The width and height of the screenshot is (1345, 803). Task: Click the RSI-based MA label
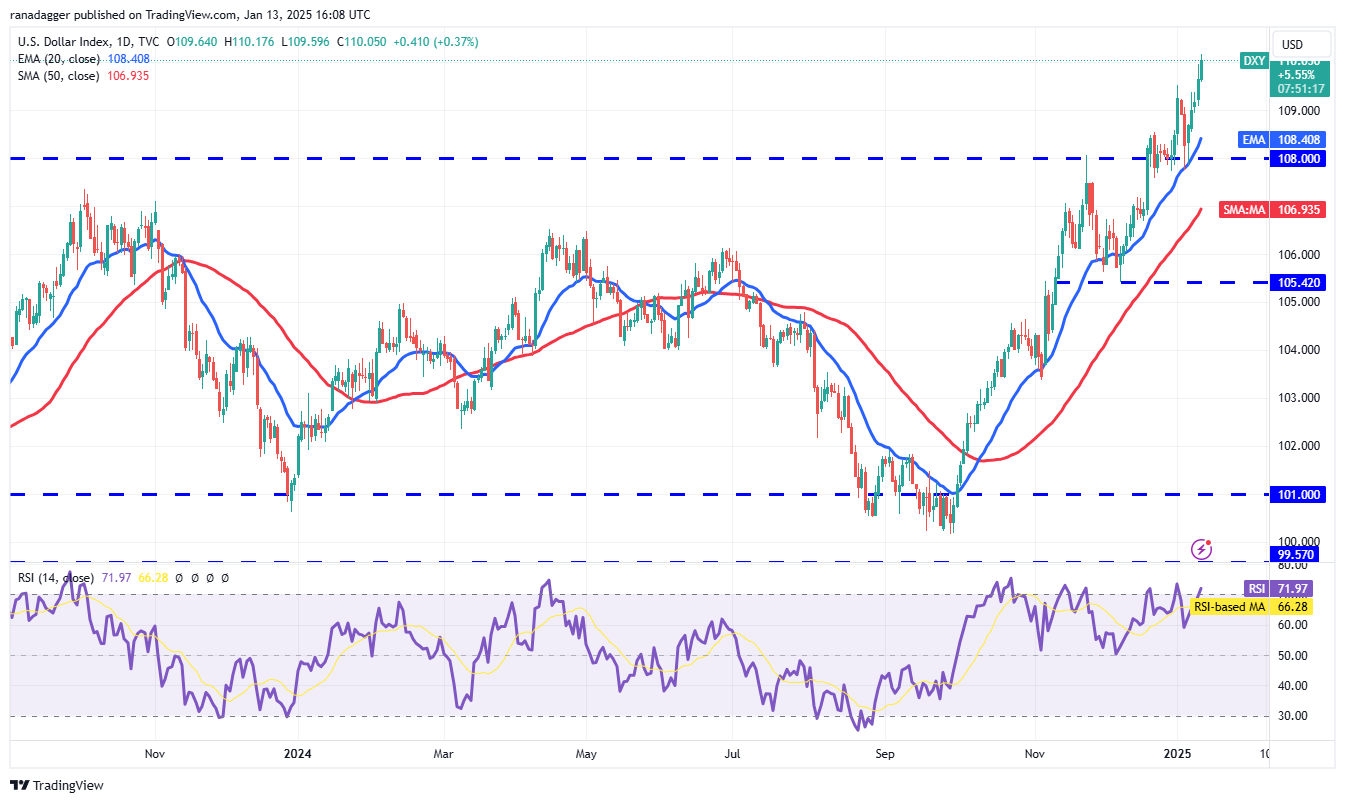point(1231,606)
